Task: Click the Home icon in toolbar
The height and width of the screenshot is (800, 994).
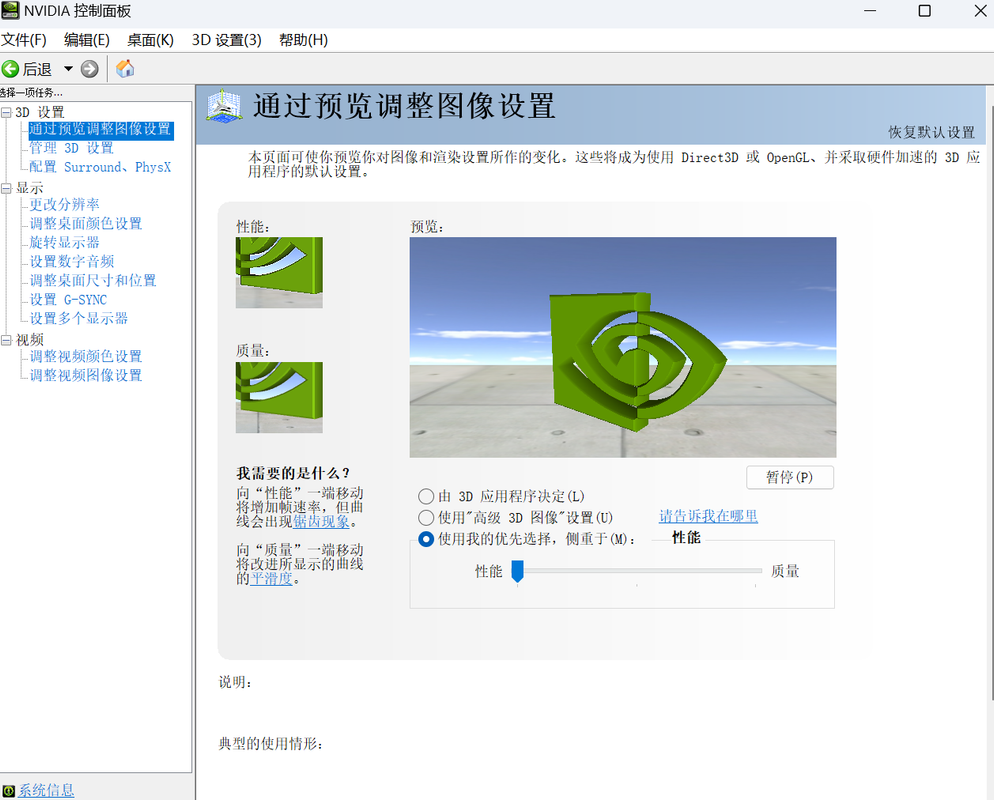Action: (x=125, y=68)
